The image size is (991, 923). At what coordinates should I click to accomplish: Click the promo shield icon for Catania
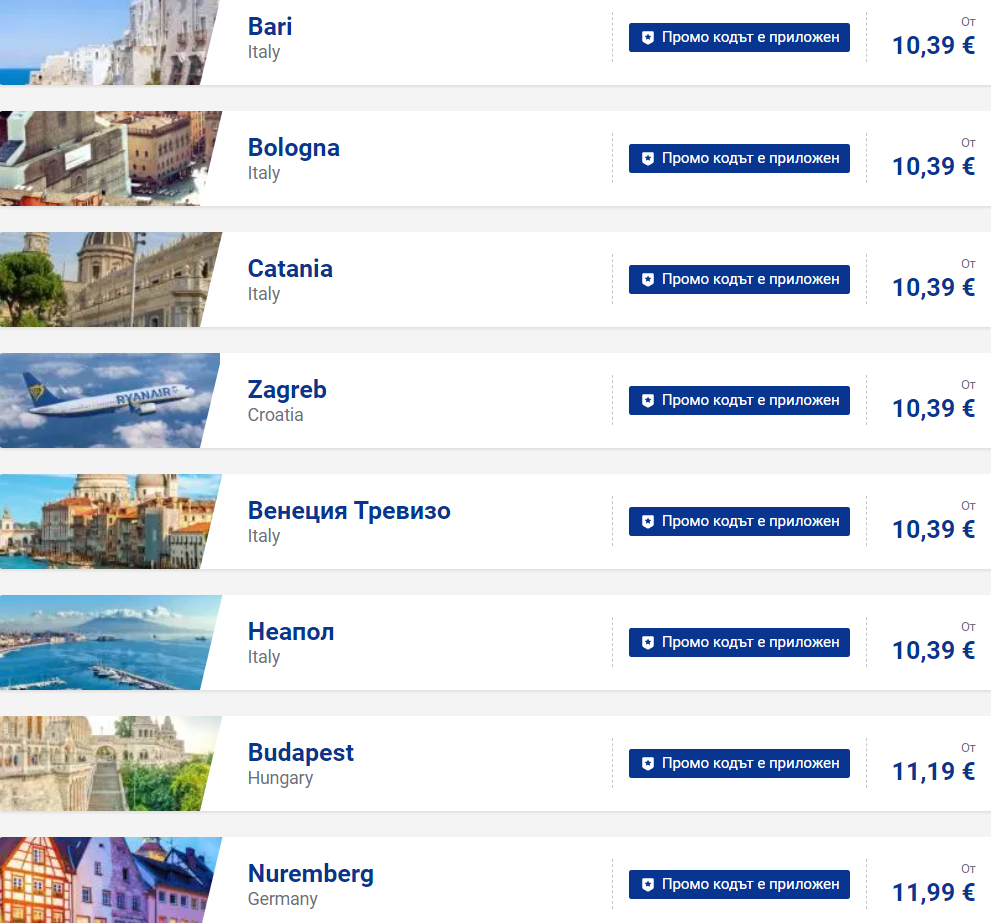(x=648, y=280)
